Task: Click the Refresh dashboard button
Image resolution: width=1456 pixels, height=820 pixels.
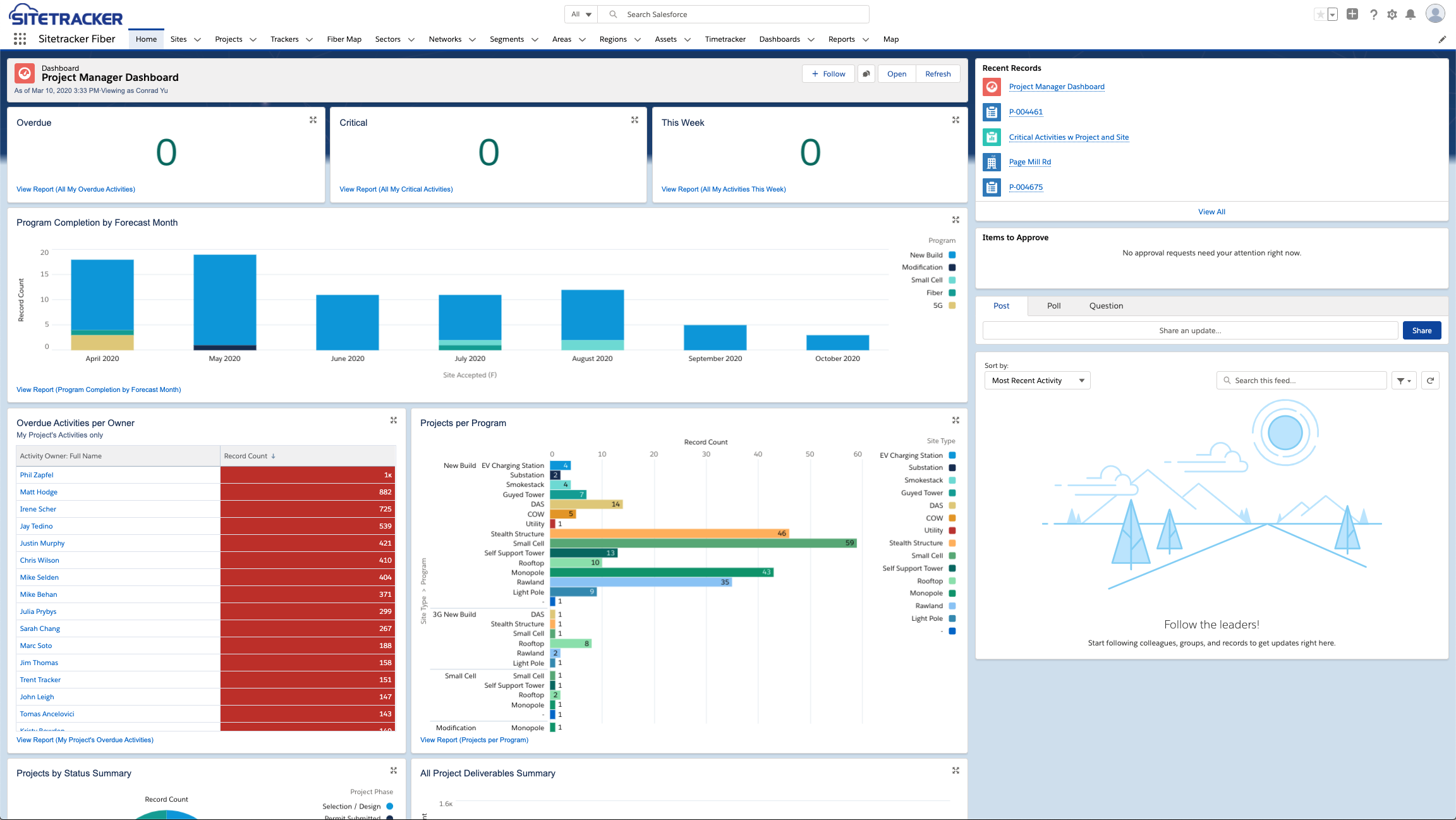Action: [938, 74]
